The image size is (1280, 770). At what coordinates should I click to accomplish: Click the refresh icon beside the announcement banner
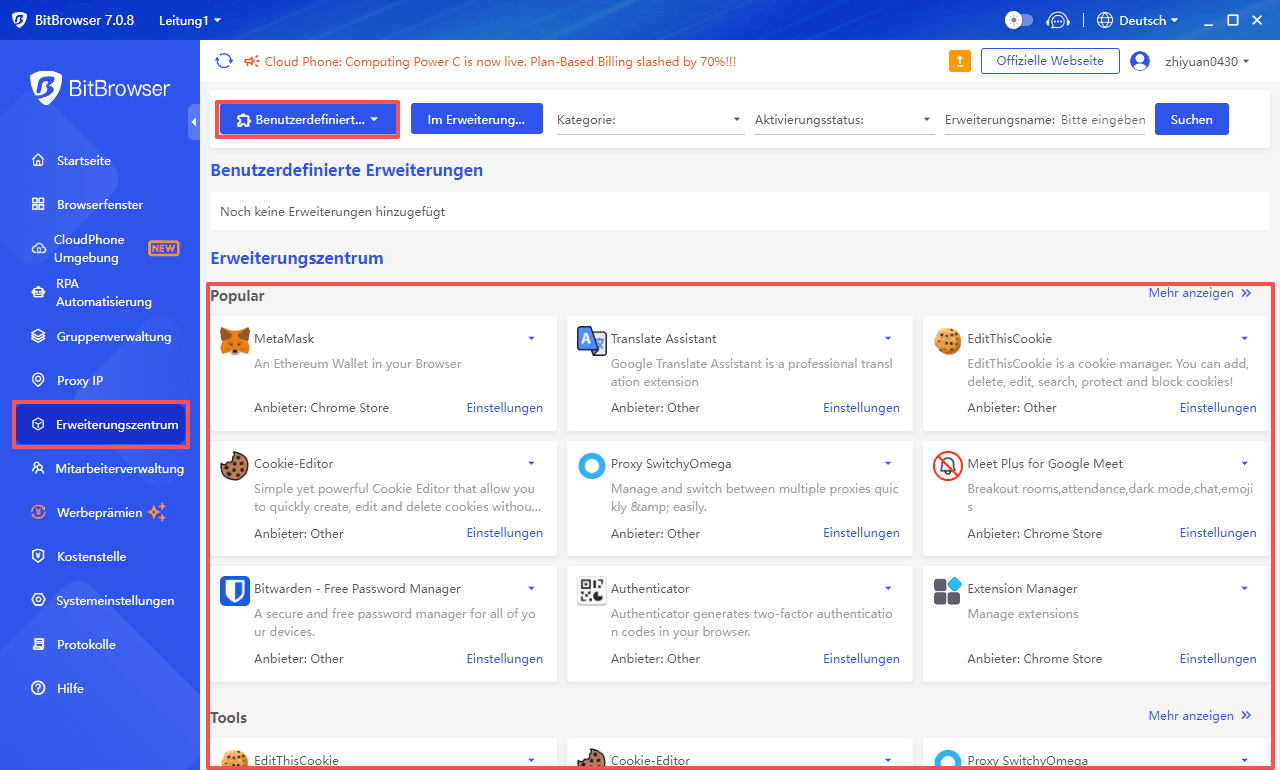click(x=224, y=60)
